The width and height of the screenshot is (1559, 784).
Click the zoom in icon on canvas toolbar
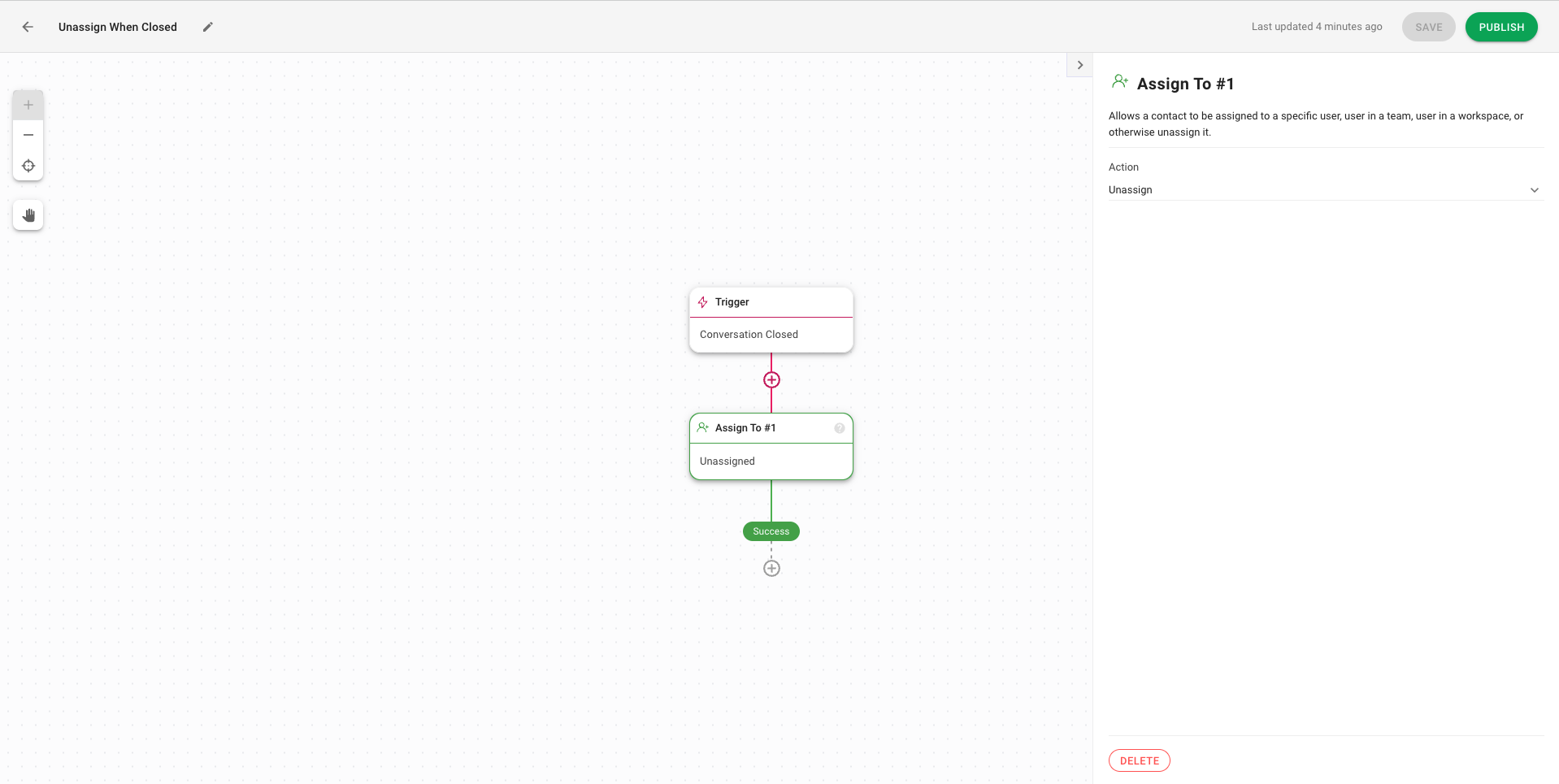coord(28,105)
